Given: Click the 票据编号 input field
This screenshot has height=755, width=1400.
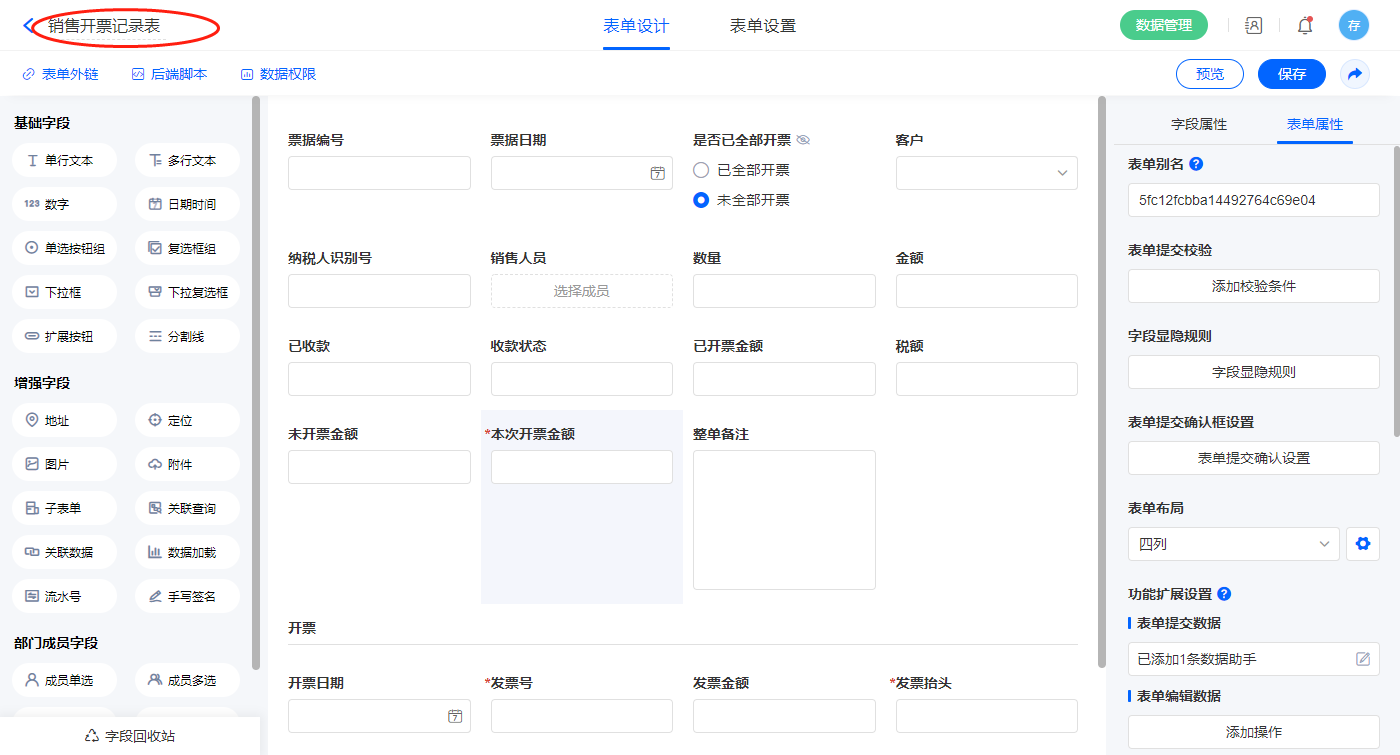Looking at the screenshot, I should 379,173.
